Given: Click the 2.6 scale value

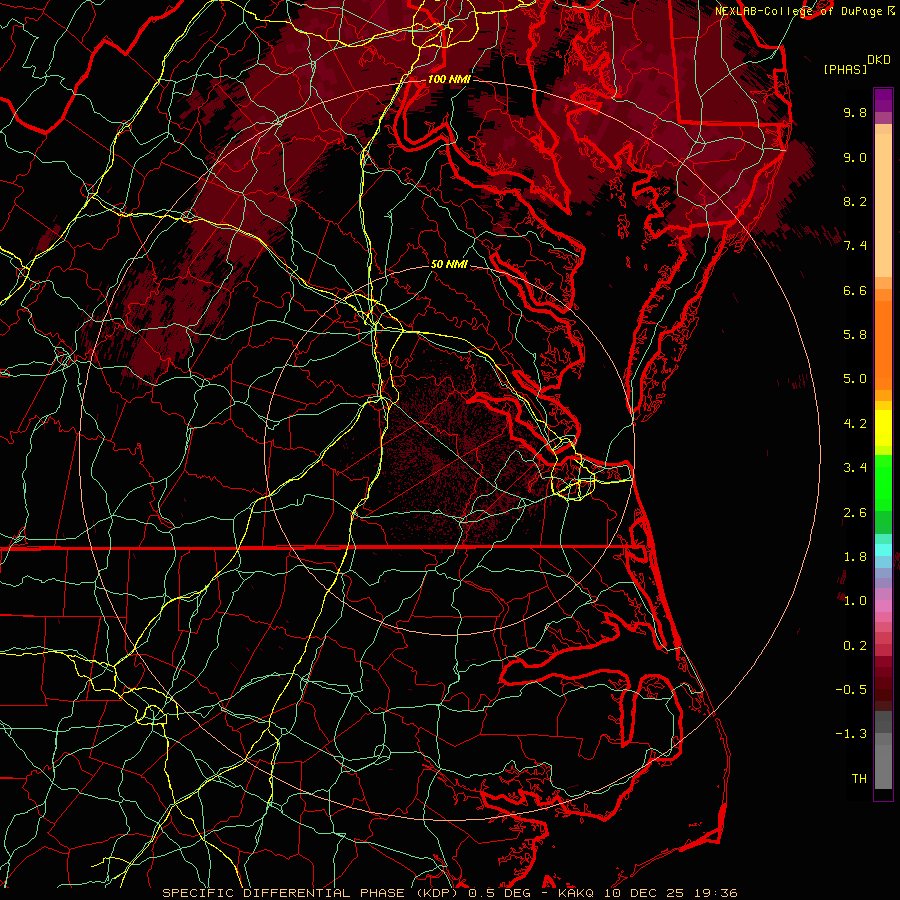Looking at the screenshot, I should click(x=855, y=513).
